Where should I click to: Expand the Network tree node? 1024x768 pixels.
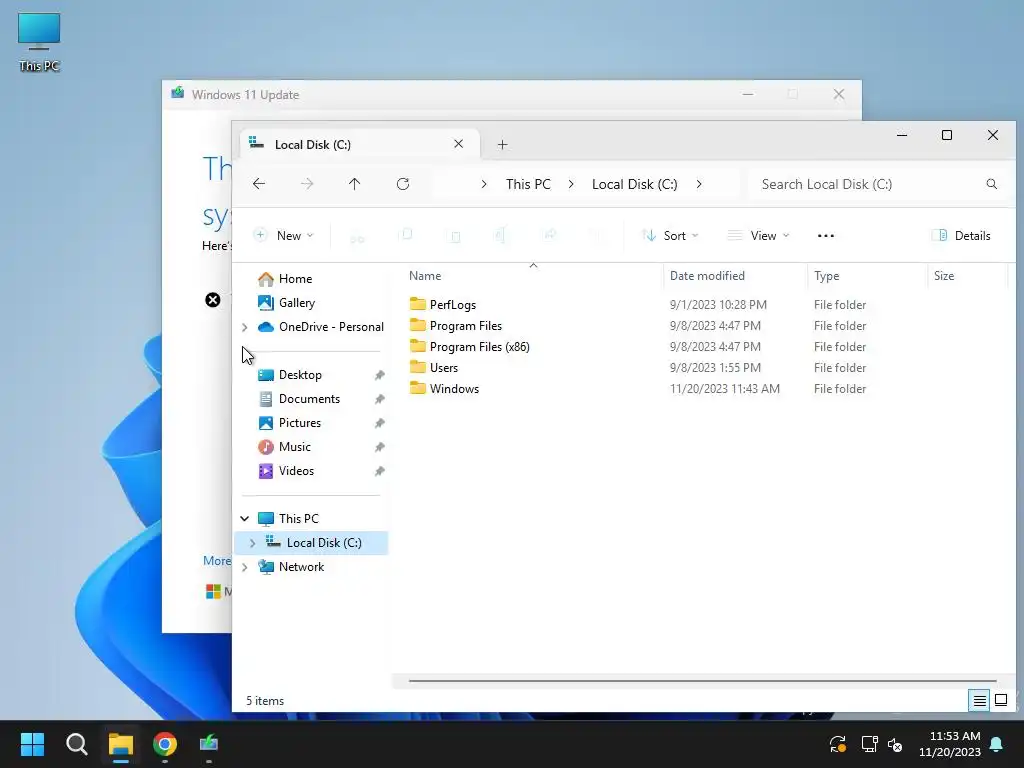coord(245,567)
